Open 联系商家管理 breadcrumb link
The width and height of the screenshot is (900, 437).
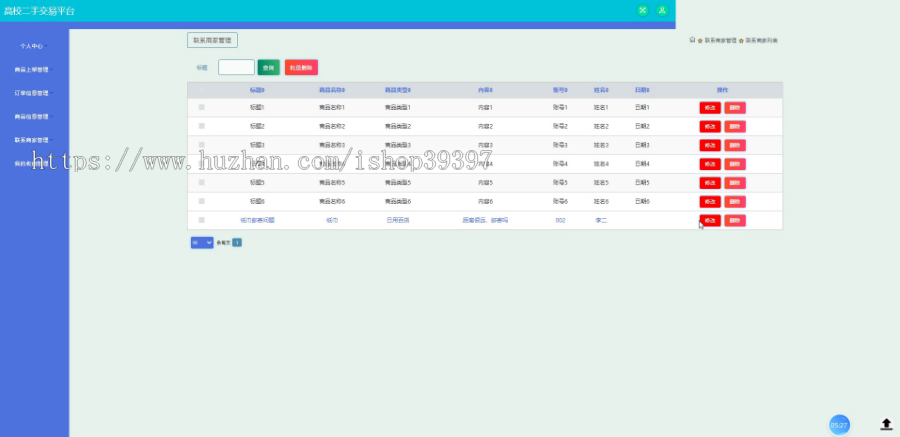(720, 41)
